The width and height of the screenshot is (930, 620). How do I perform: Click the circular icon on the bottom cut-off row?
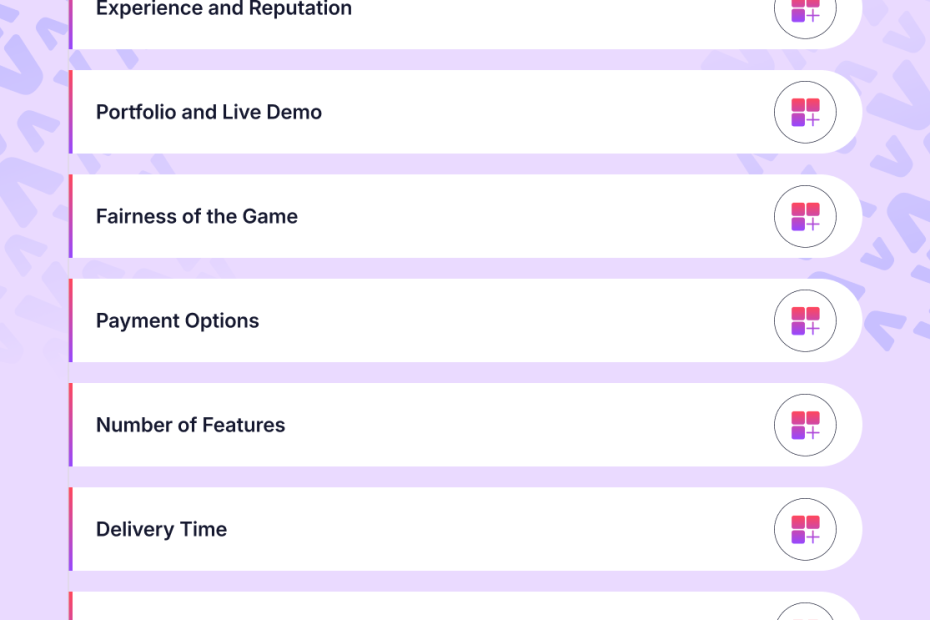point(805,612)
